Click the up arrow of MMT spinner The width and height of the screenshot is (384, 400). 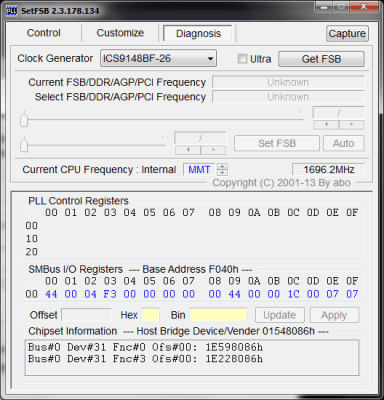[222, 166]
